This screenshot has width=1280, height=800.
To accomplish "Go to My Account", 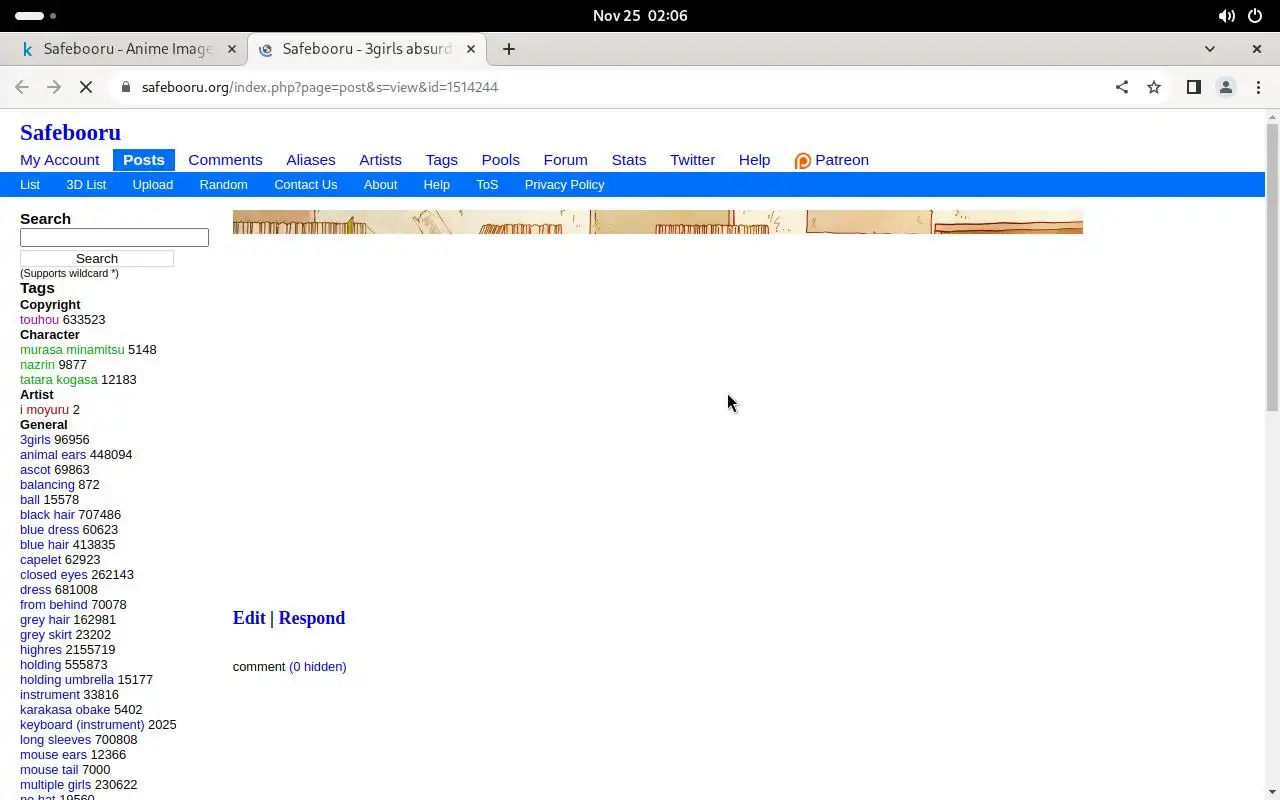I will click(59, 160).
